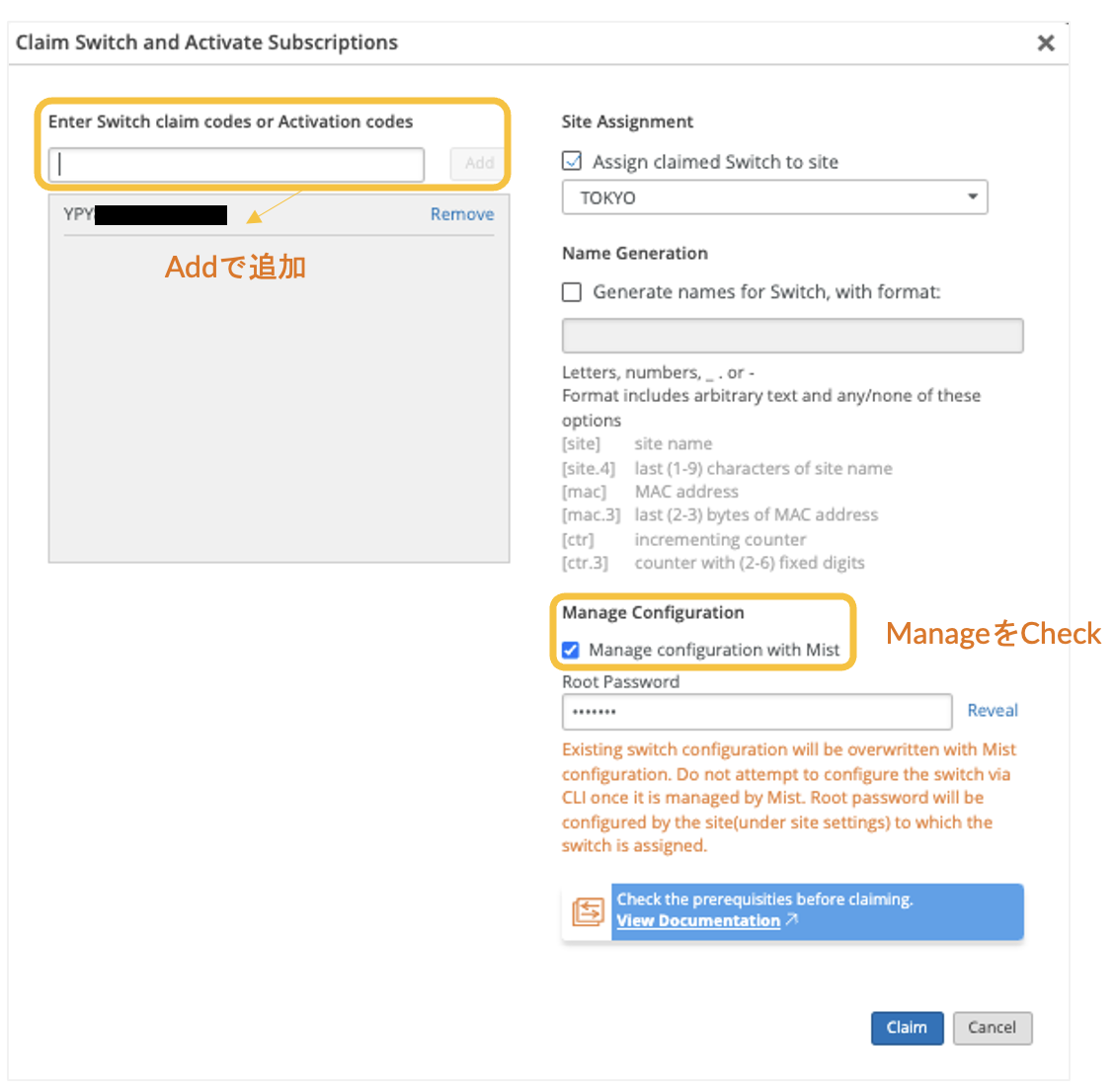Remove the YPY claim code entry
This screenshot has width=1114, height=1092.
[x=461, y=214]
